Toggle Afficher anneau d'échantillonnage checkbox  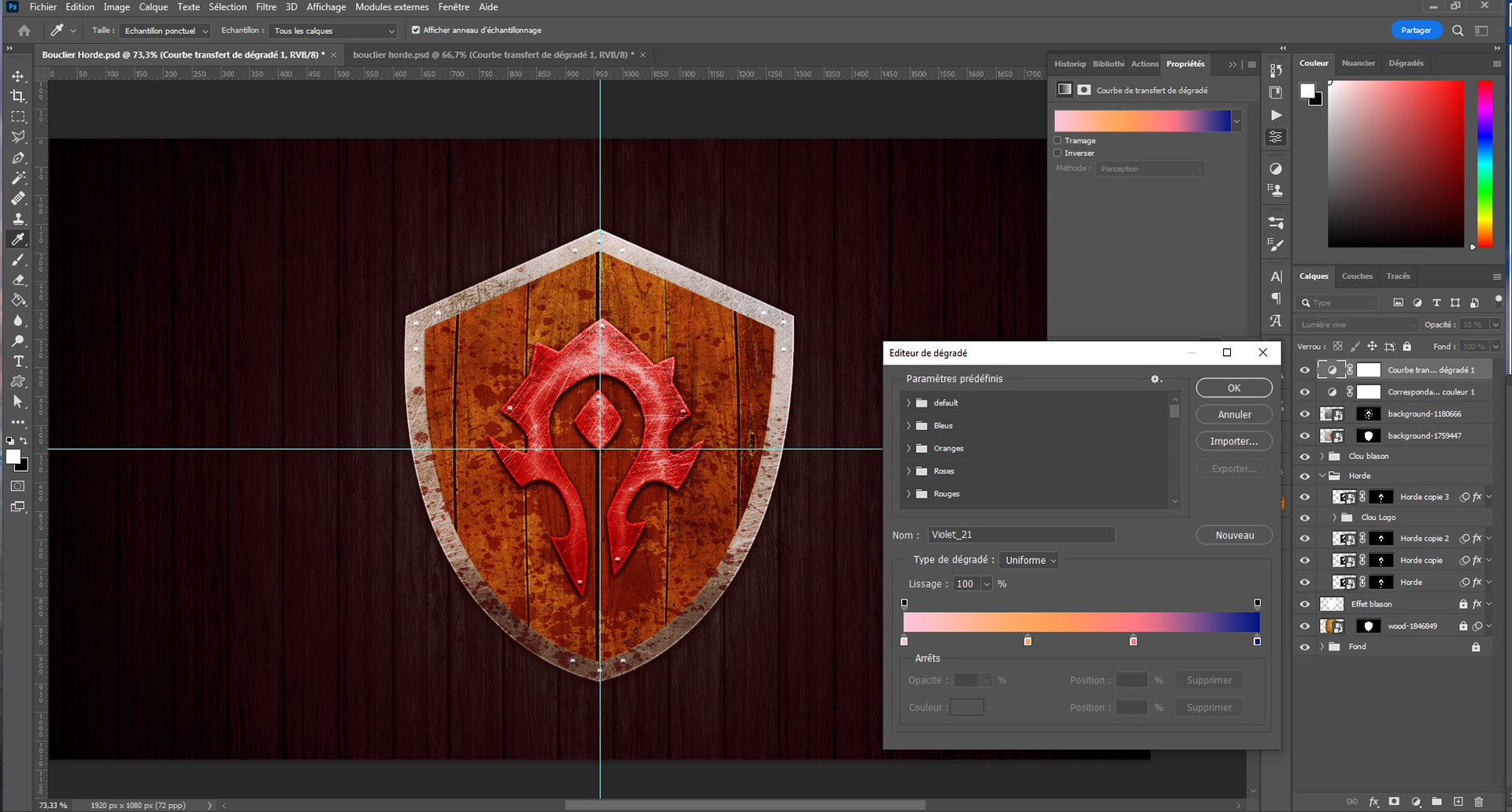pyautogui.click(x=416, y=31)
